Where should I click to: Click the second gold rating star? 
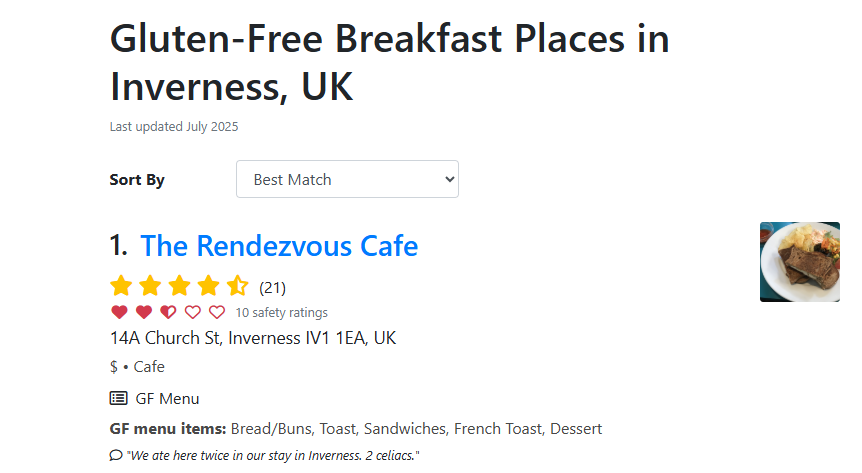150,286
